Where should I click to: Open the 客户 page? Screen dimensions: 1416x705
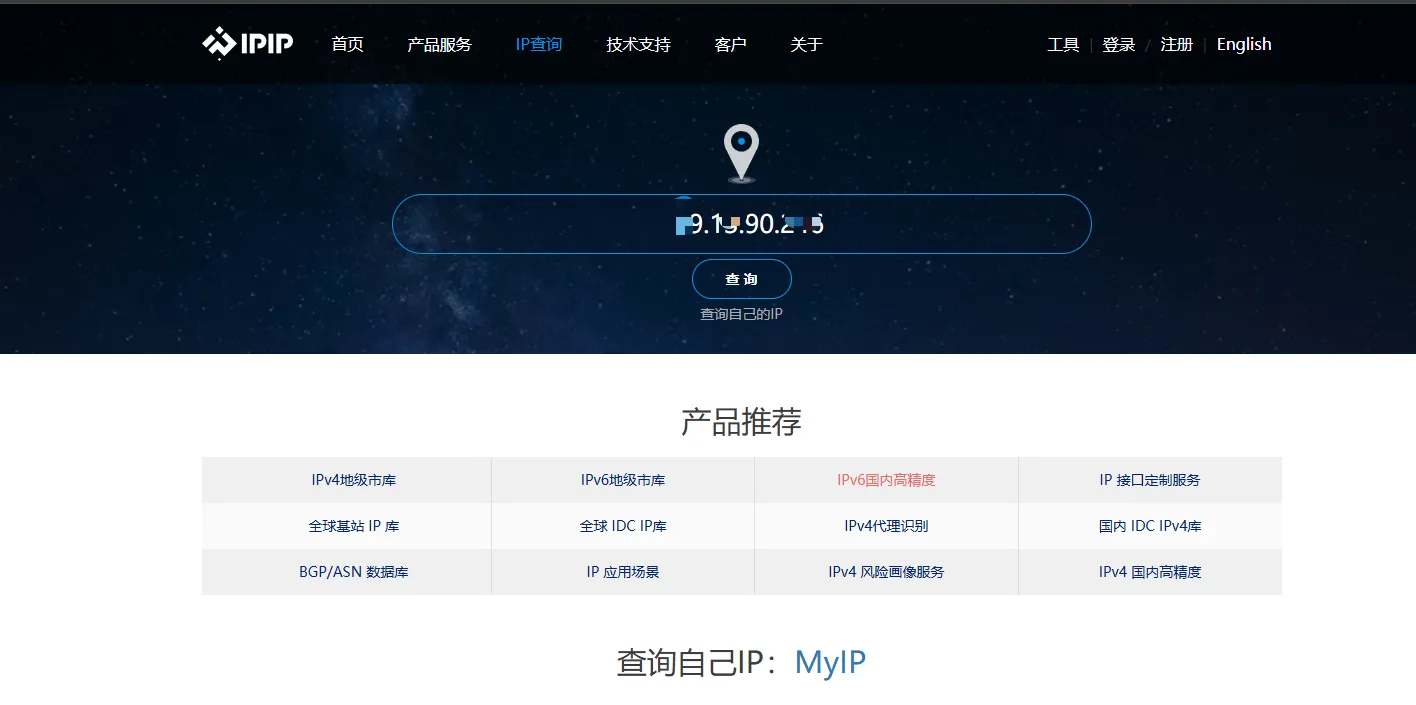pos(730,44)
